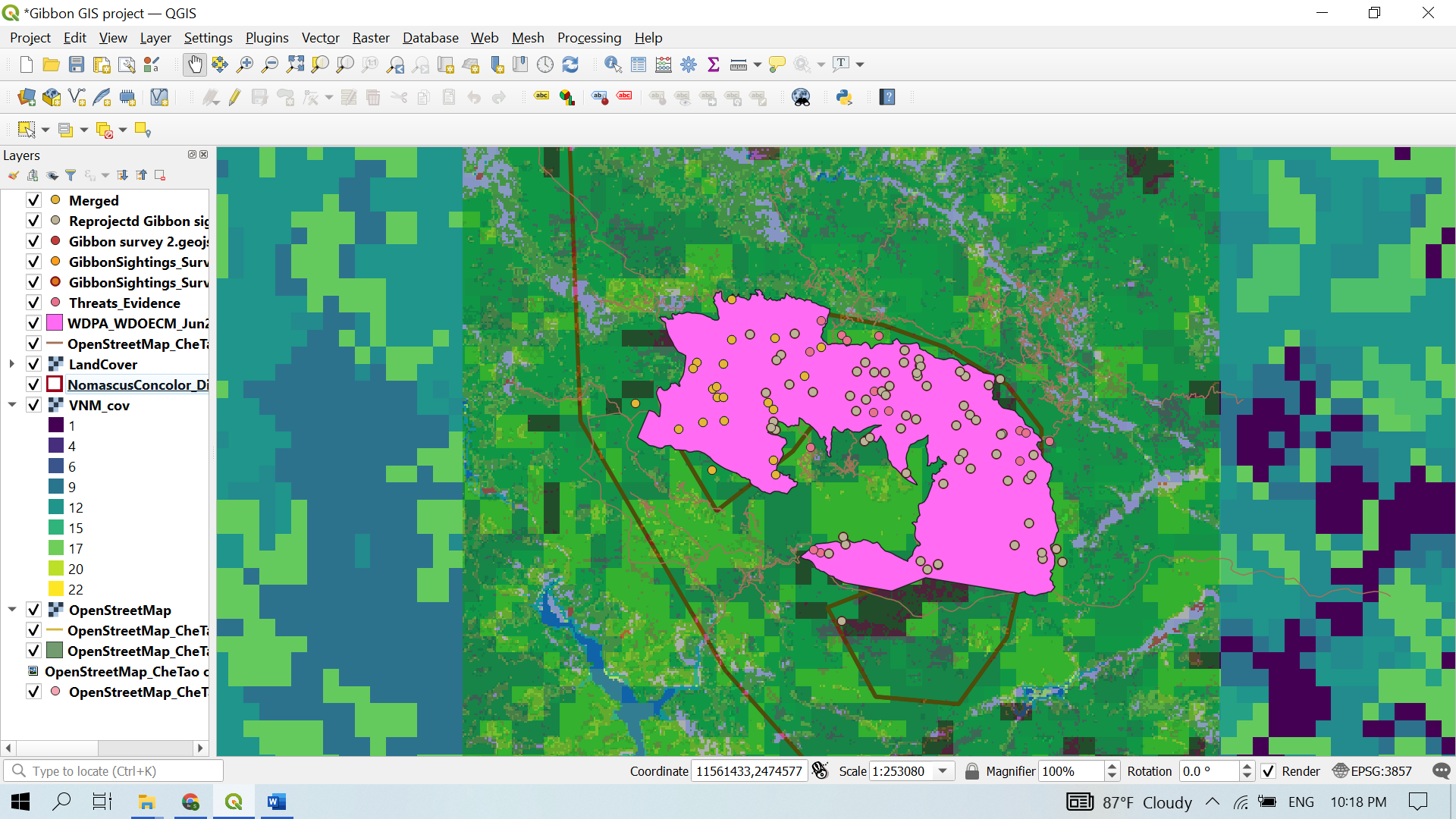1456x819 pixels.
Task: Click the Zoom Out magnifier tool
Action: (x=269, y=64)
